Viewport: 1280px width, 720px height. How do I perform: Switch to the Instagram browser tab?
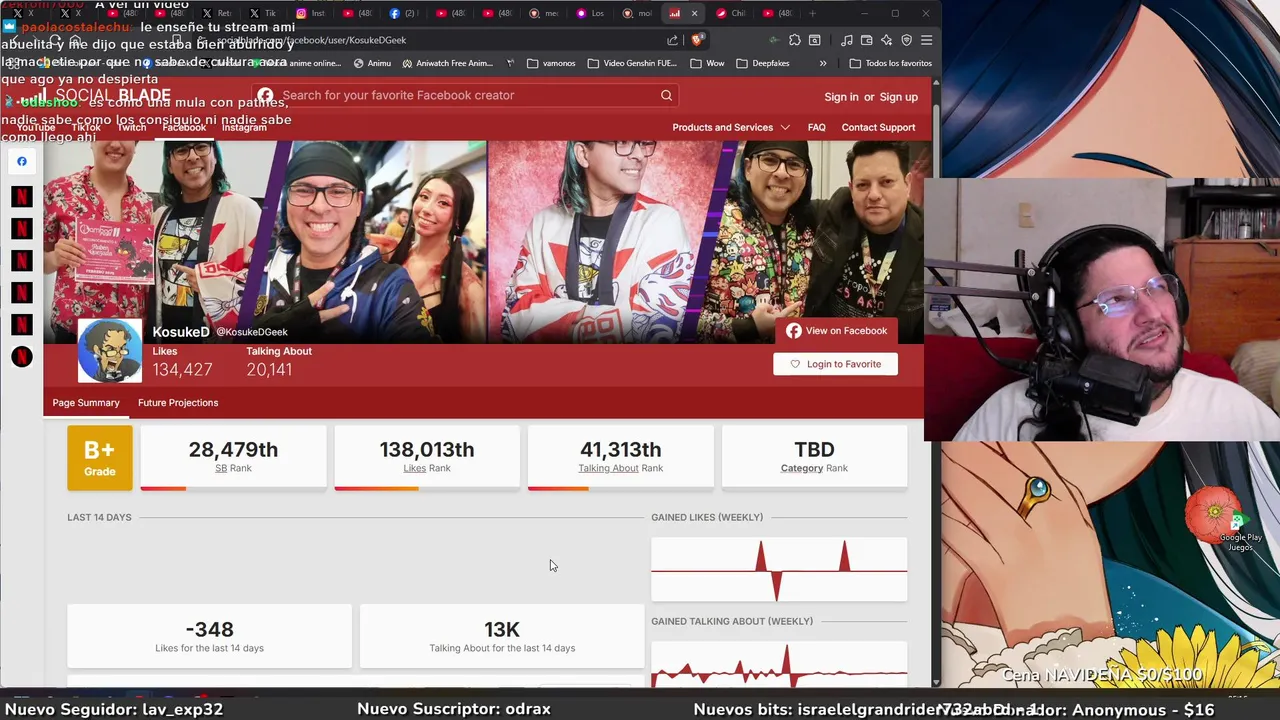(312, 13)
